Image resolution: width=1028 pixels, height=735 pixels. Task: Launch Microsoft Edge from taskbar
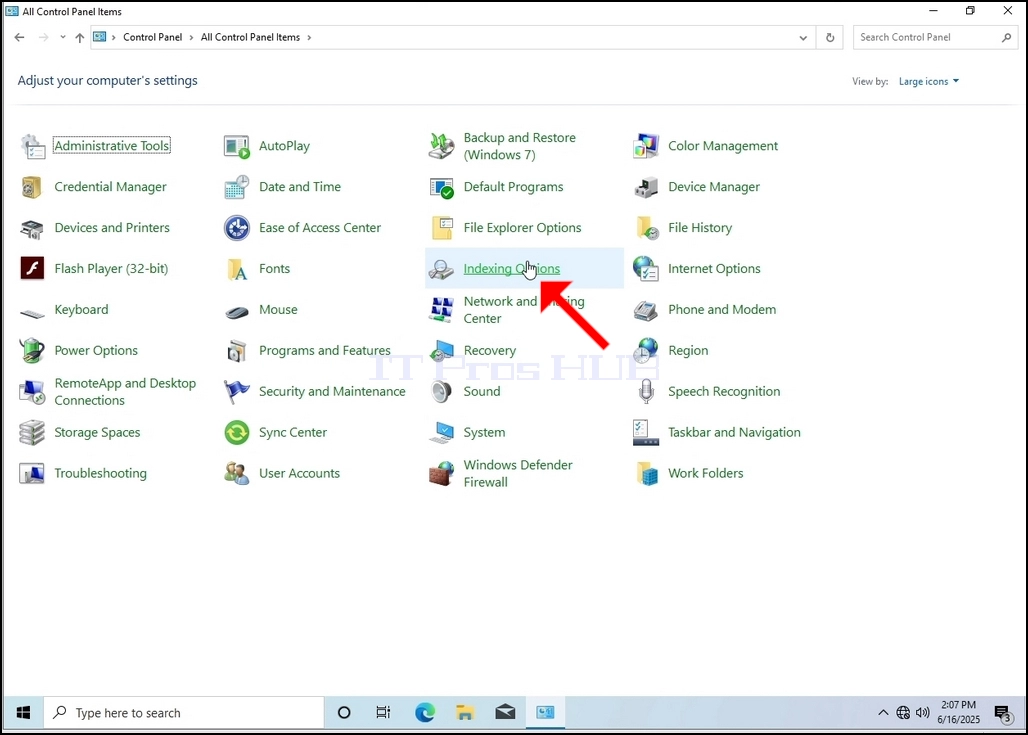click(x=425, y=713)
